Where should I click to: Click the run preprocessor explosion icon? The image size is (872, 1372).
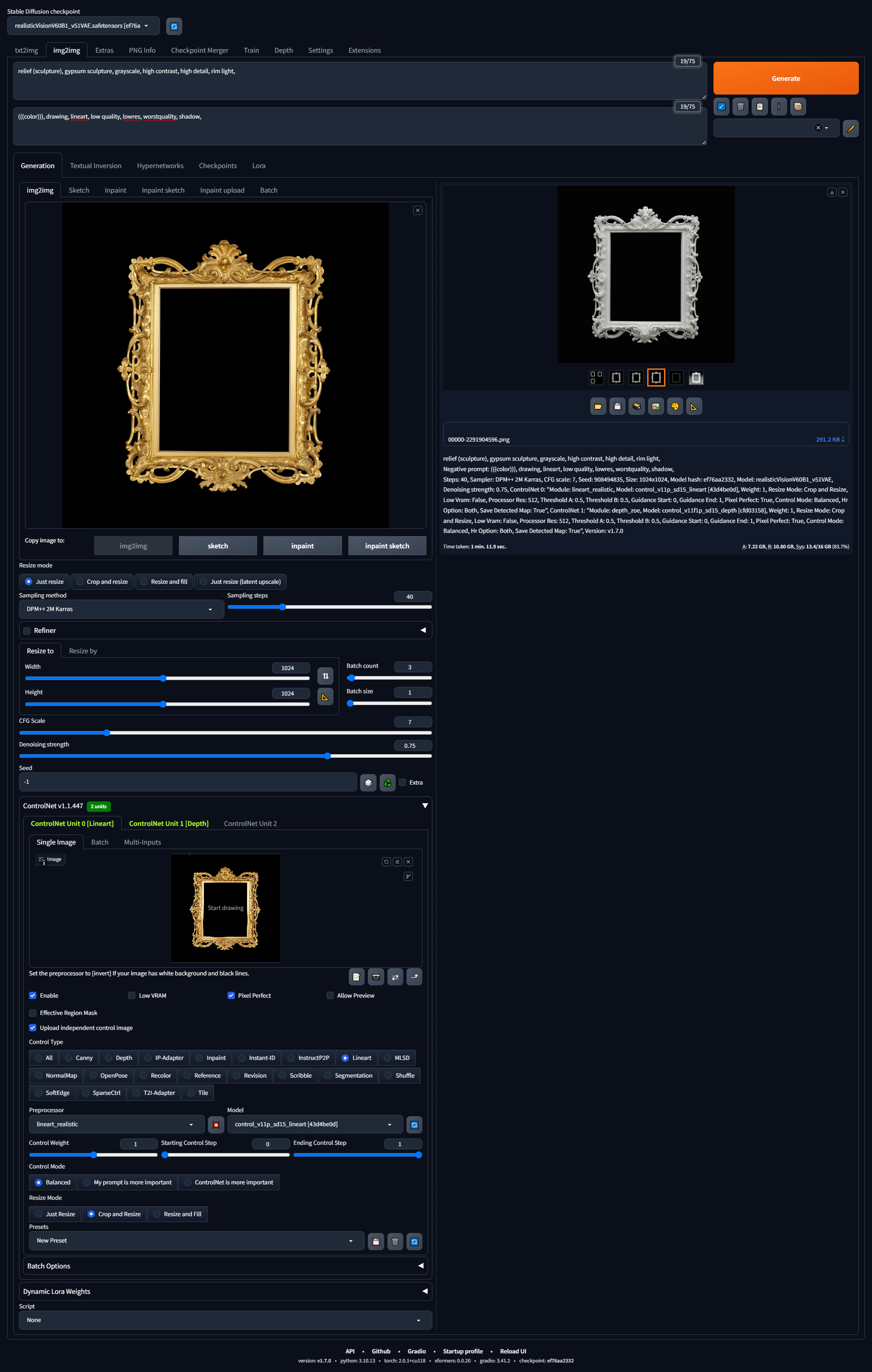tap(216, 1125)
